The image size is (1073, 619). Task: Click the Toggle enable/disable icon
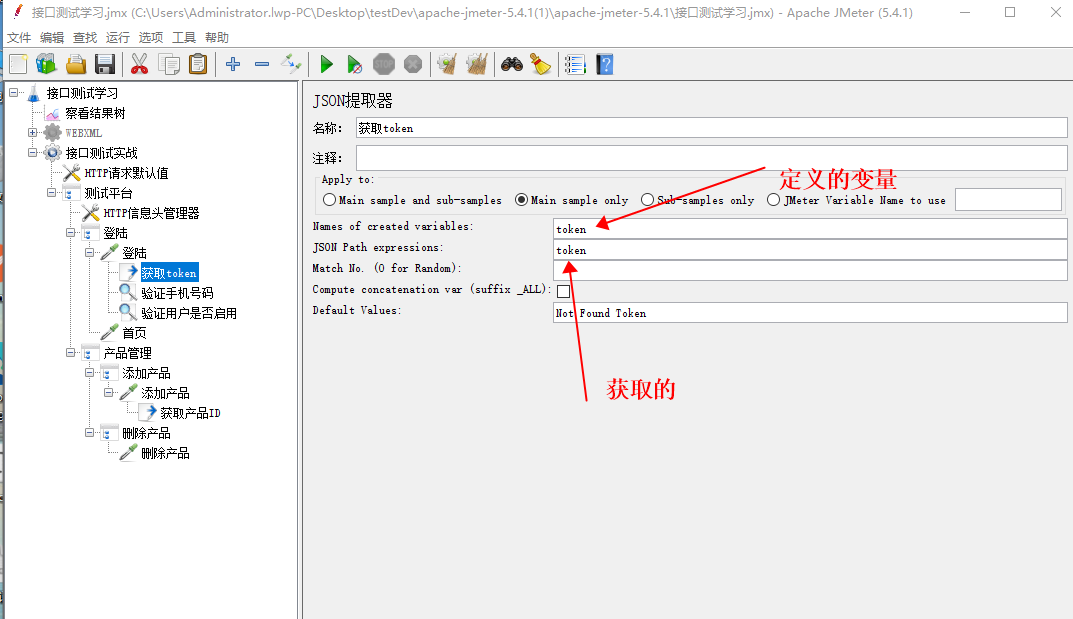click(291, 64)
